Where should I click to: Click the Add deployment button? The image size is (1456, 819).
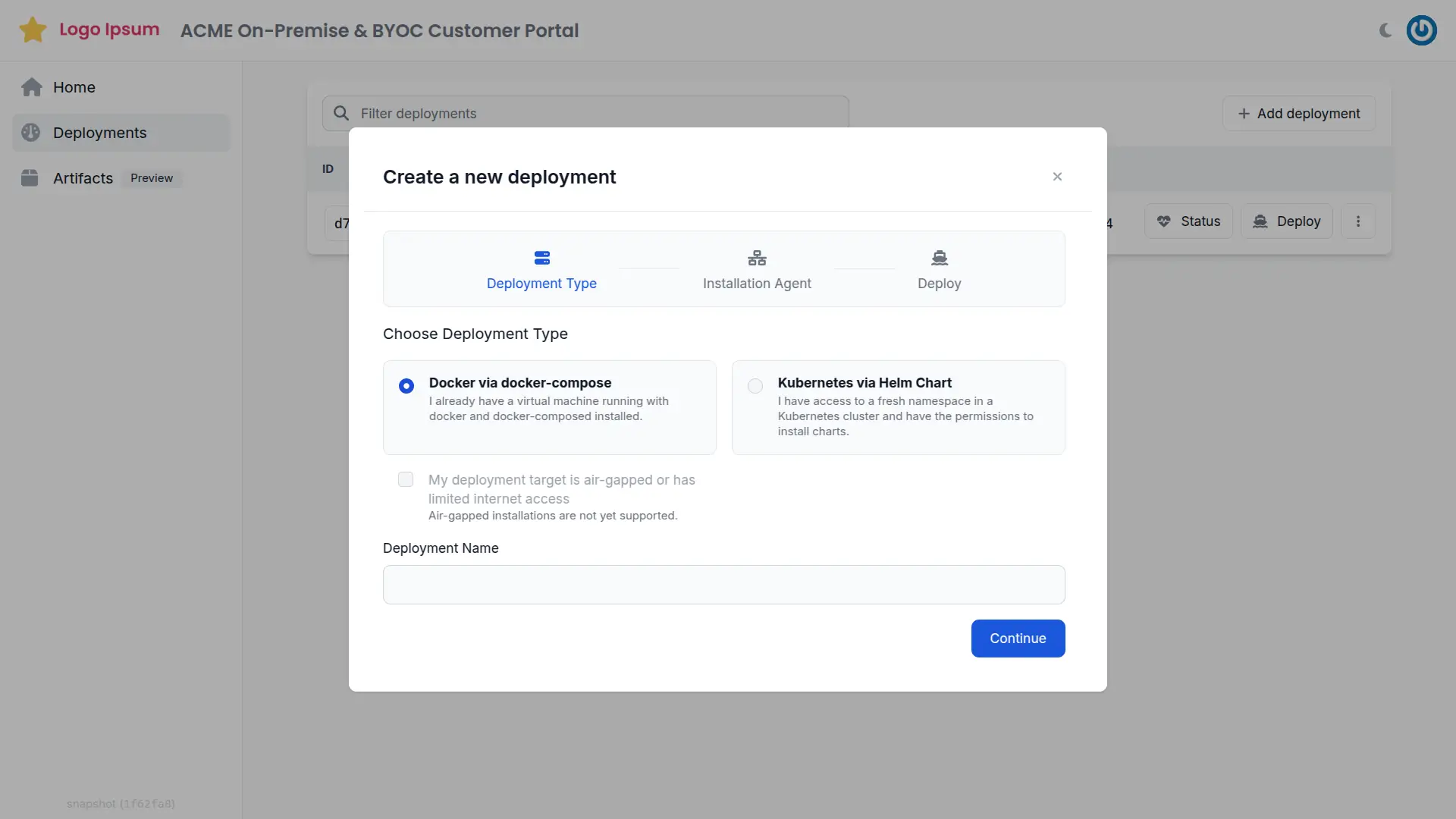(1299, 113)
